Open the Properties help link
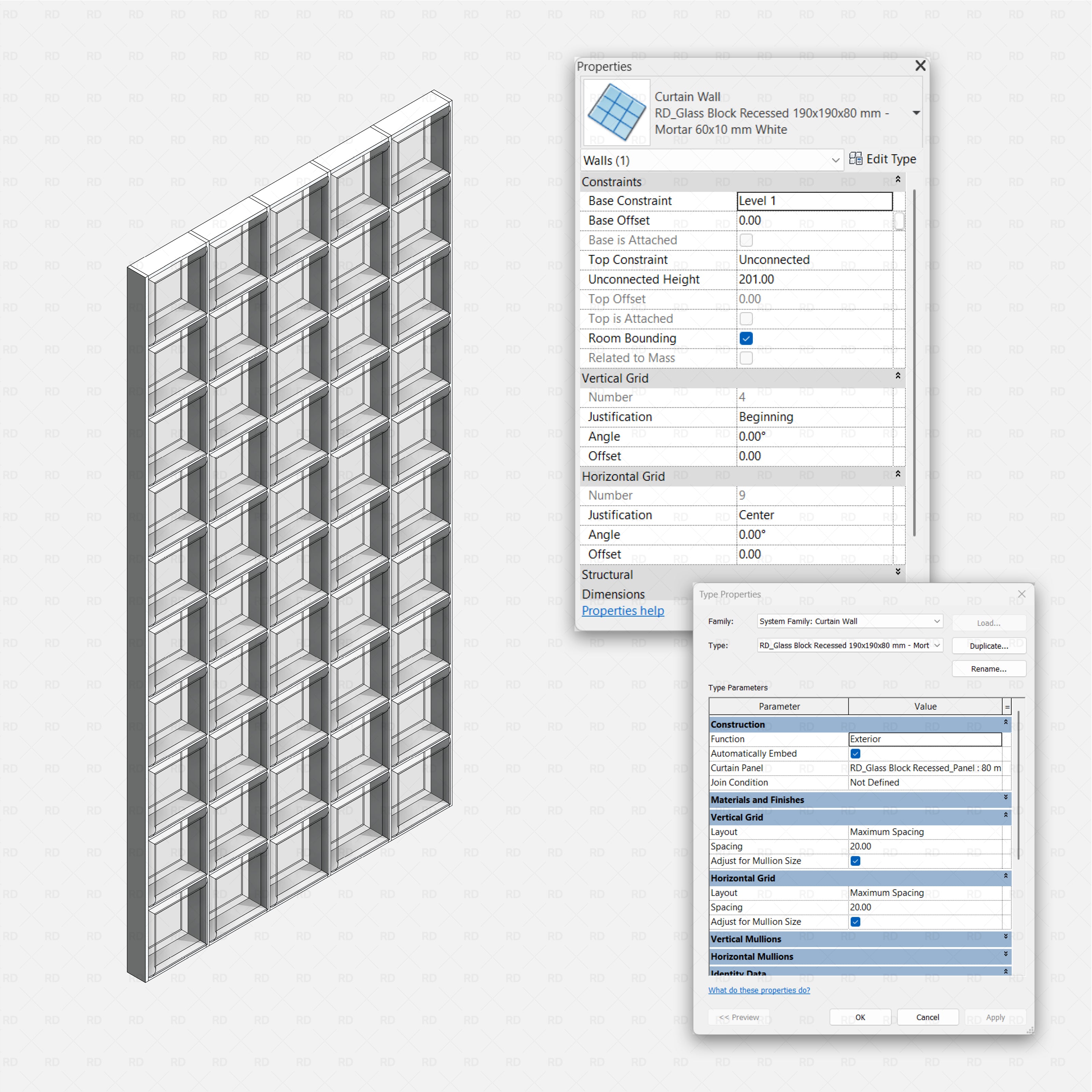The image size is (1092, 1092). (x=622, y=610)
